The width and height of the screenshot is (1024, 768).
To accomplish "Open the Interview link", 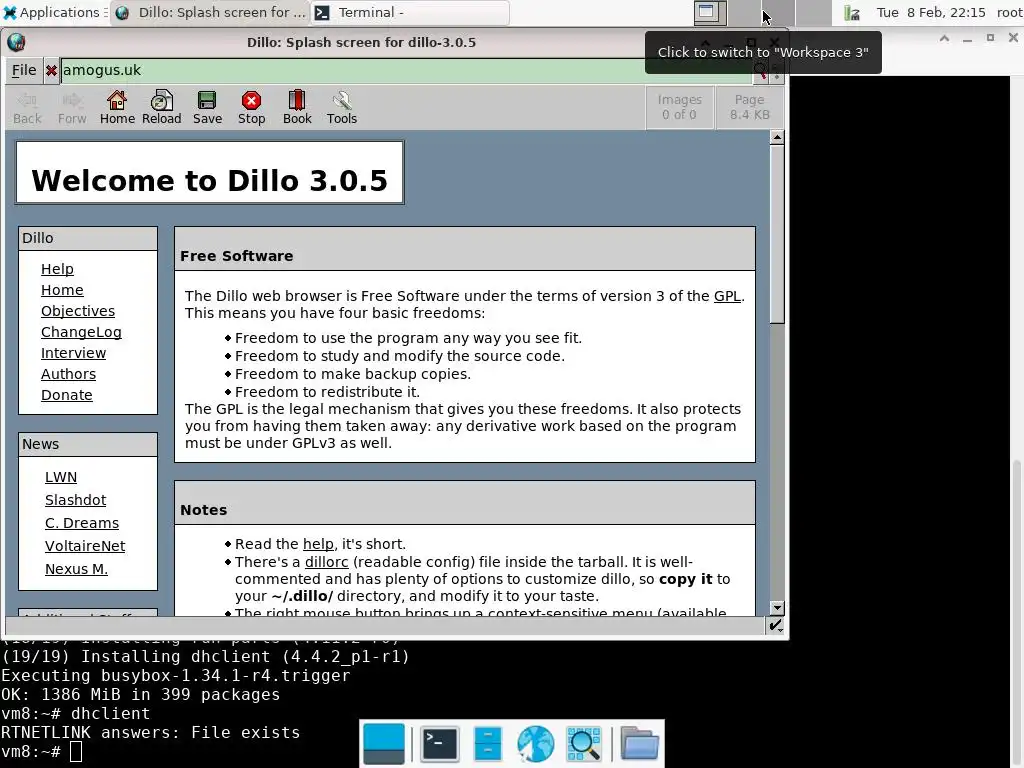I will tap(73, 353).
